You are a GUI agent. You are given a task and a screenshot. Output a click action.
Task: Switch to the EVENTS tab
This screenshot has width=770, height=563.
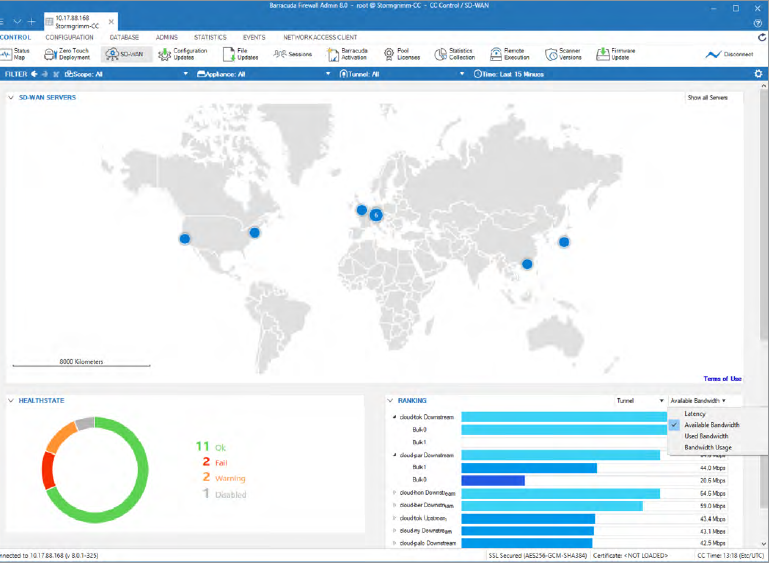(254, 37)
